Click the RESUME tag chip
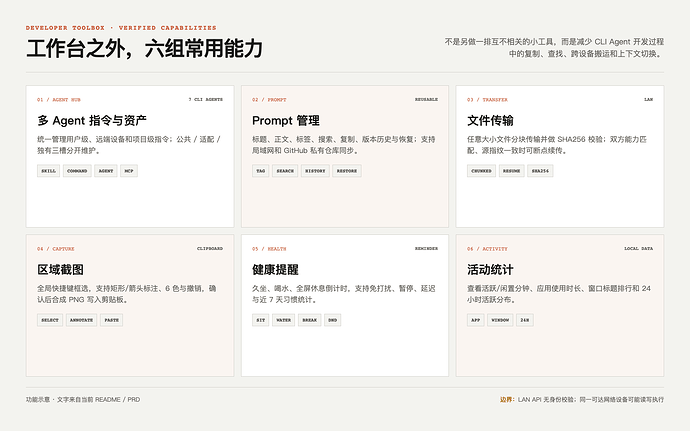Screen dimensions: 690x431 pos(511,171)
